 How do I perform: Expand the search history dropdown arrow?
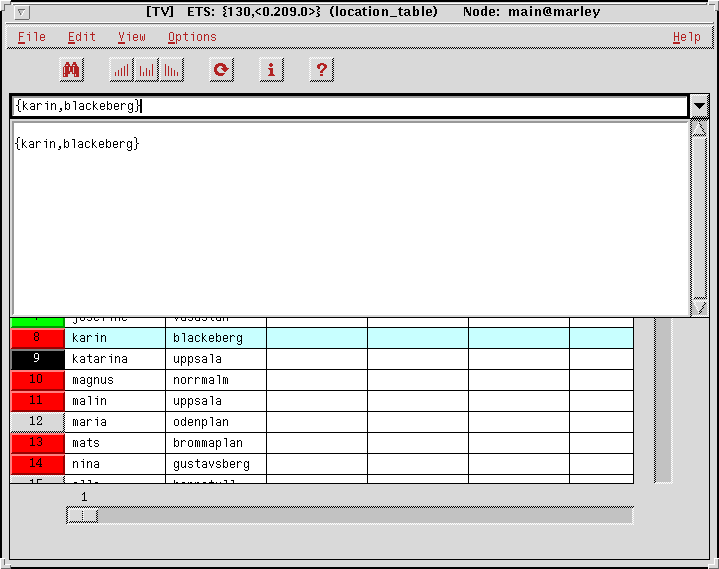point(699,106)
